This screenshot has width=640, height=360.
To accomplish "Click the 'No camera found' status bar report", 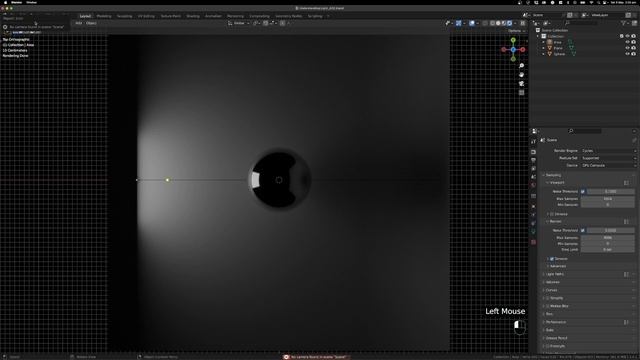I will tap(316, 357).
